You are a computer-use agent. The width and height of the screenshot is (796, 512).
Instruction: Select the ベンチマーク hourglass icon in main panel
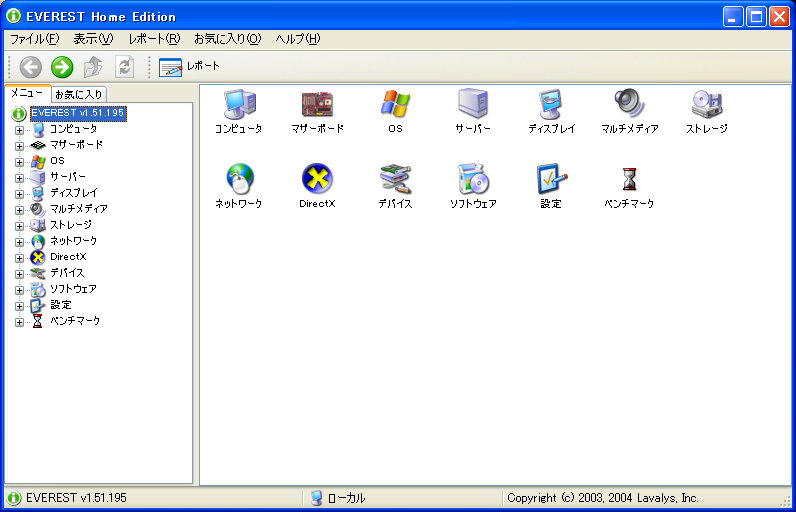[x=629, y=179]
